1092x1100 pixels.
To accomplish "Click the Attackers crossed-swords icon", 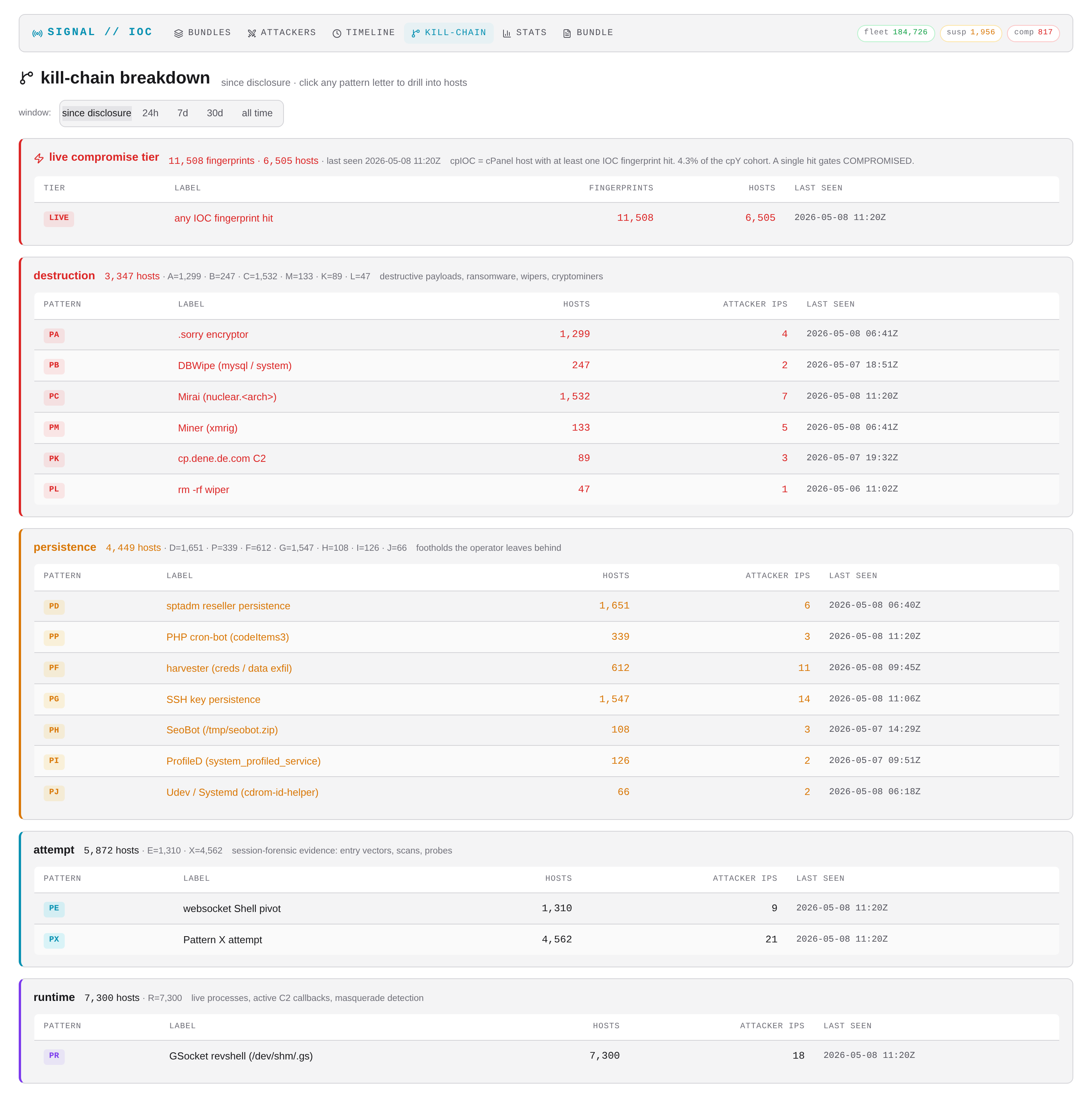I will [x=252, y=34].
